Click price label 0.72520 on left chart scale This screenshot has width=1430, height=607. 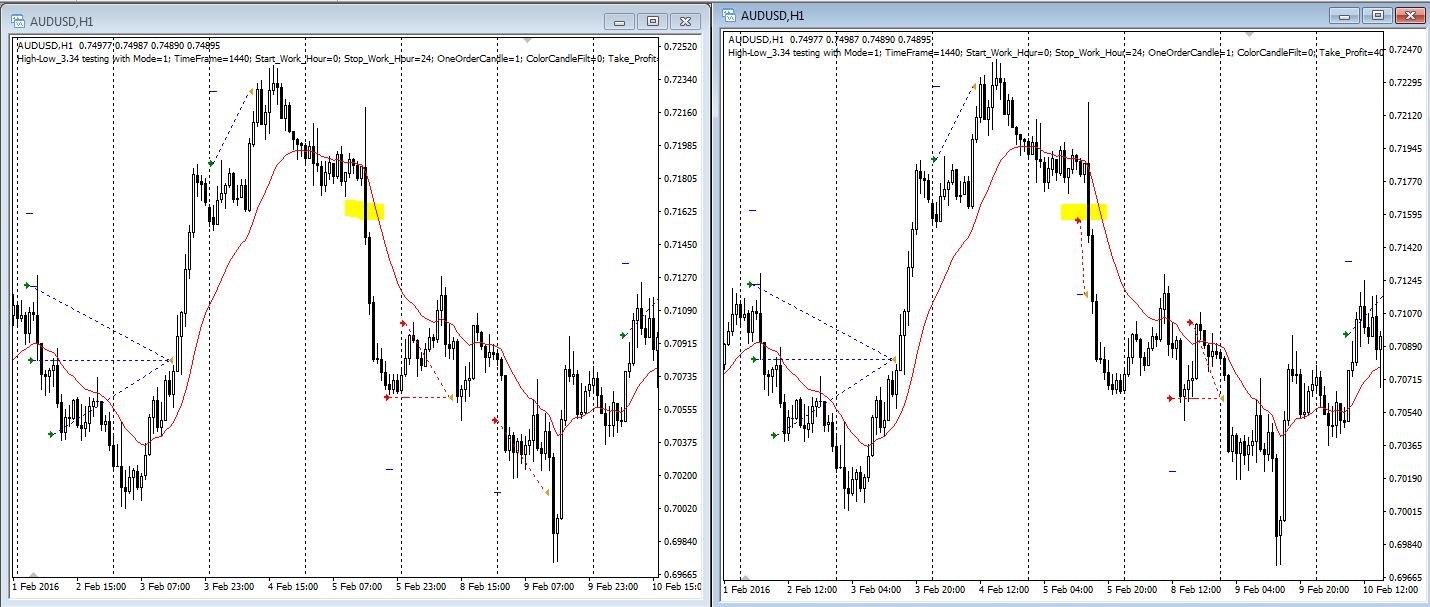(681, 47)
